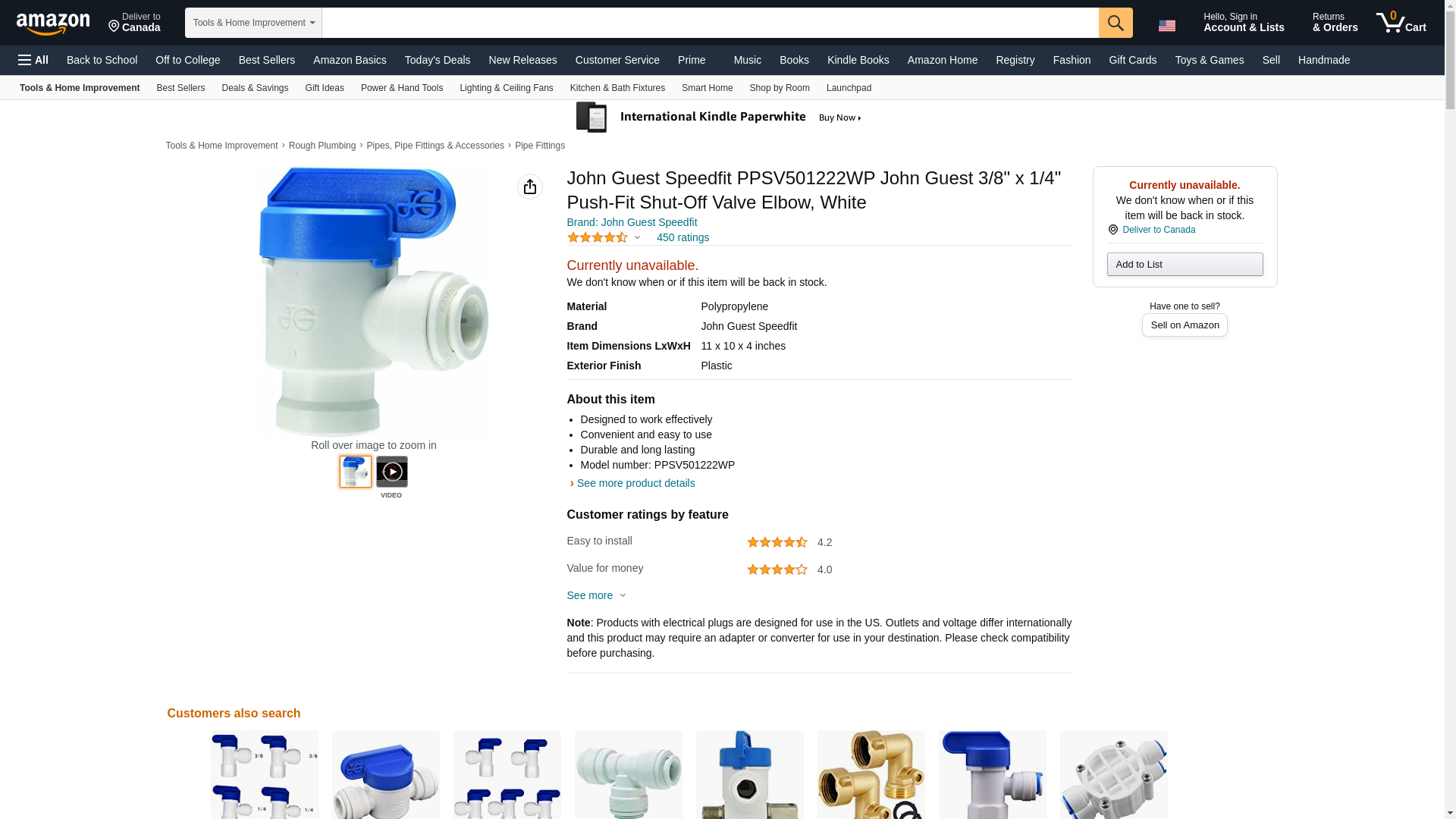Image resolution: width=1456 pixels, height=819 pixels.
Task: Click the Deliver to Canada location icon
Action: point(1113,230)
